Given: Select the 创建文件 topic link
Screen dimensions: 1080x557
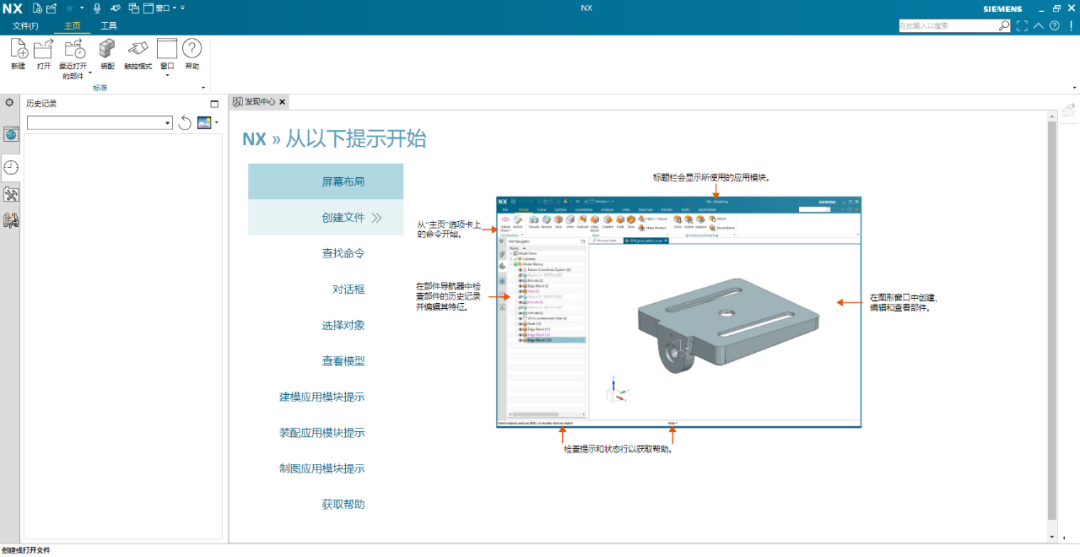Looking at the screenshot, I should pos(343,217).
